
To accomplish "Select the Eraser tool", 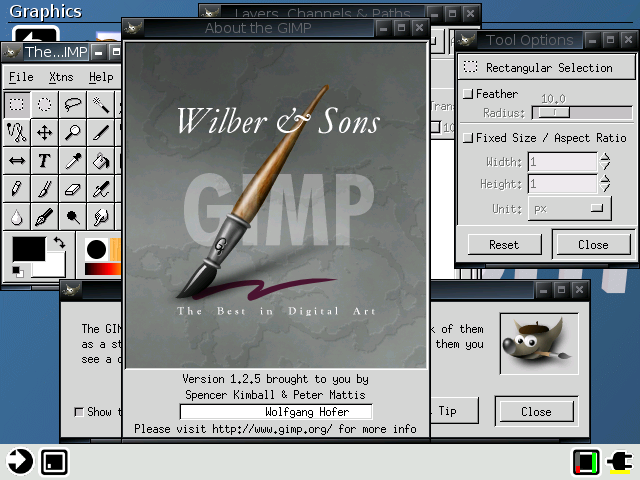I will [x=73, y=189].
